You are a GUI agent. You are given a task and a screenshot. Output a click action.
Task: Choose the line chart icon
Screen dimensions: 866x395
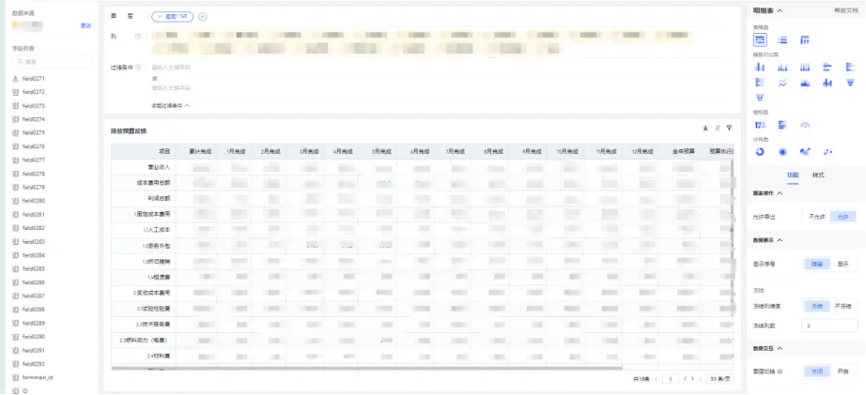click(782, 83)
